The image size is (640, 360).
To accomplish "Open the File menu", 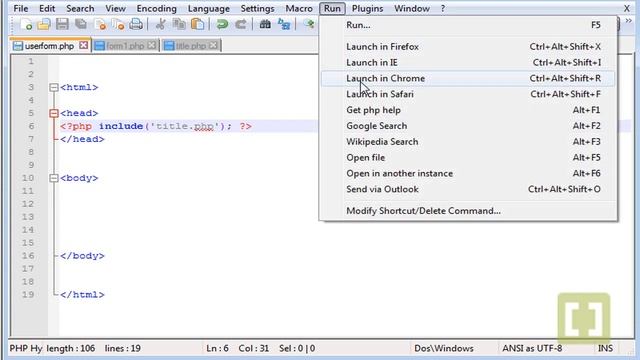I will coord(20,8).
